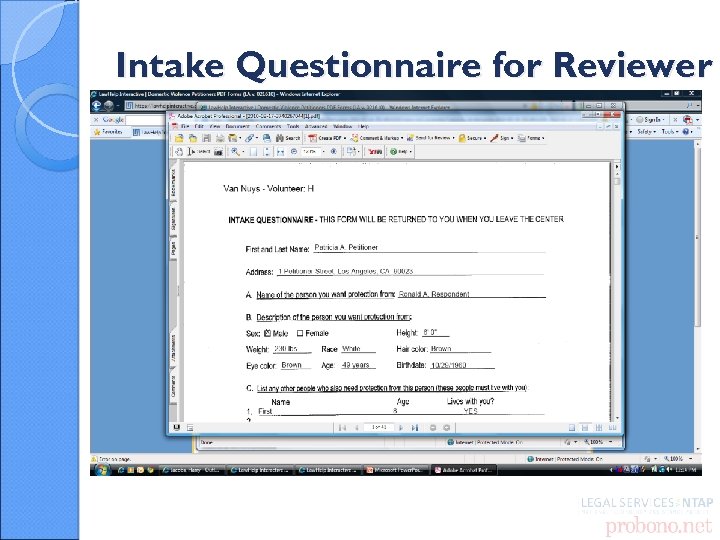Check the Male checkbox
This screenshot has width=720, height=540.
(267, 333)
